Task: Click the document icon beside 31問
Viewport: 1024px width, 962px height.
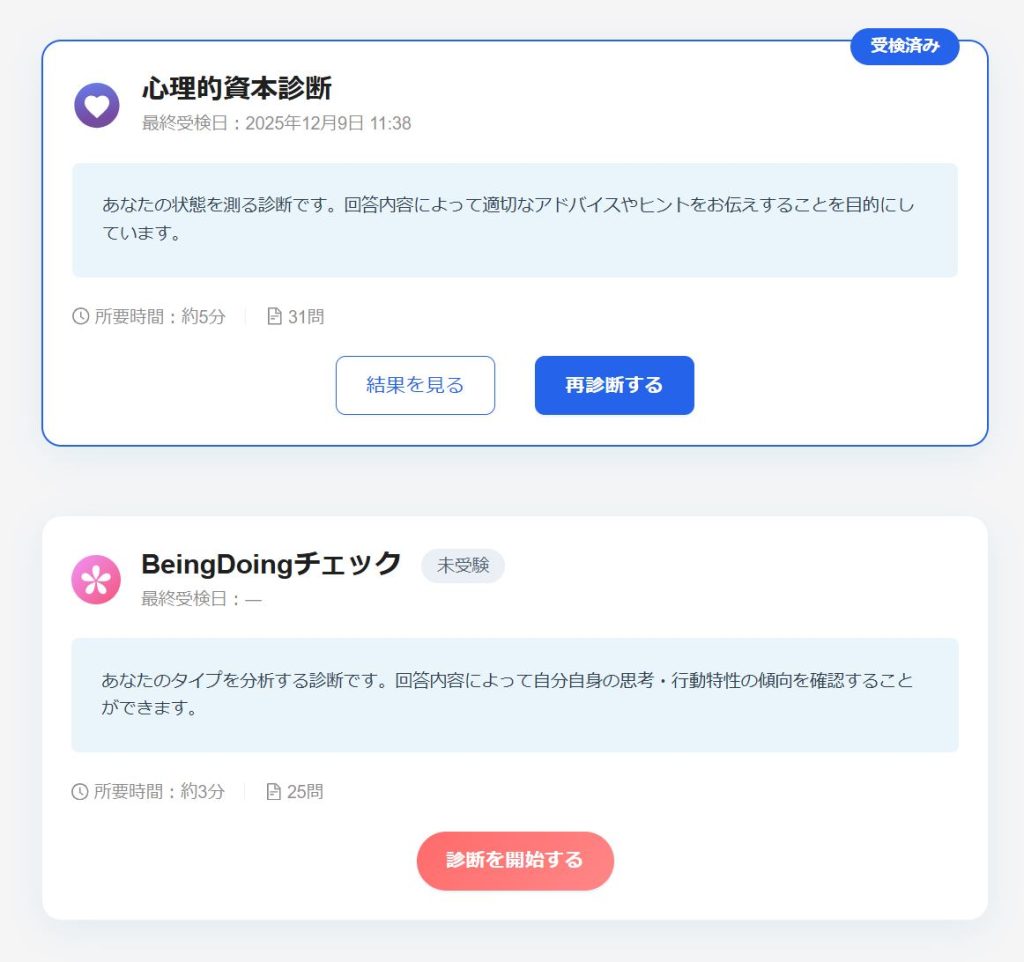Action: 274,317
